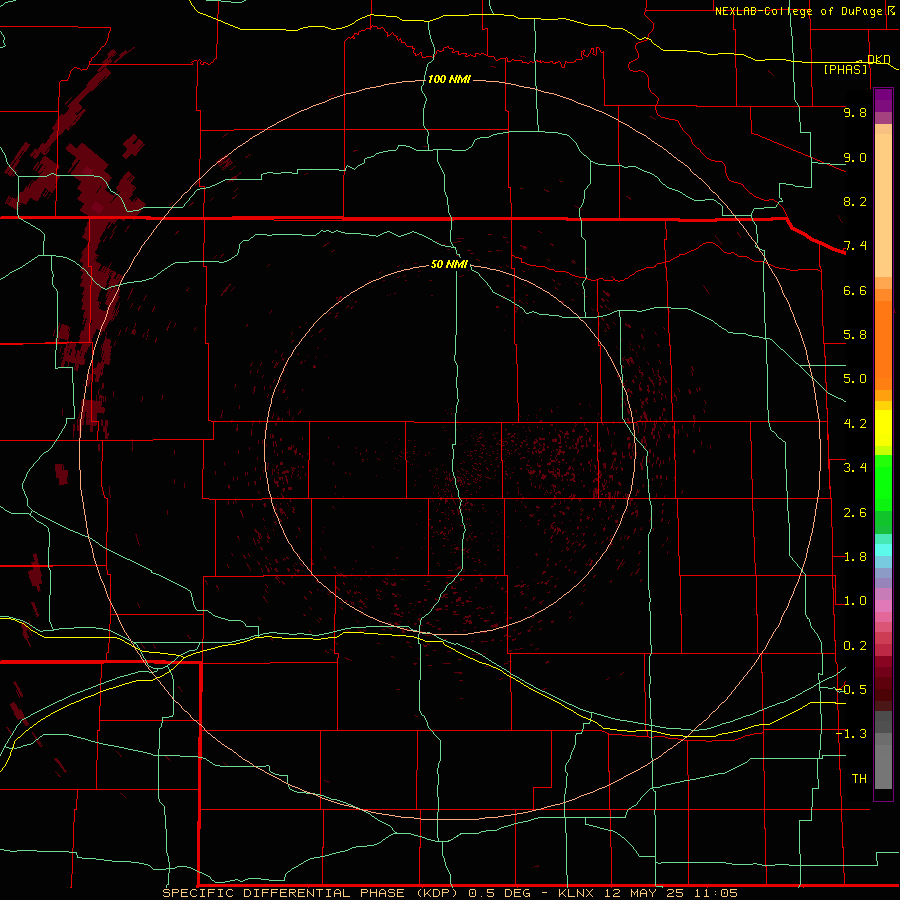The width and height of the screenshot is (900, 900).
Task: Click the 2.6 value on the color scale
Action: [x=855, y=513]
